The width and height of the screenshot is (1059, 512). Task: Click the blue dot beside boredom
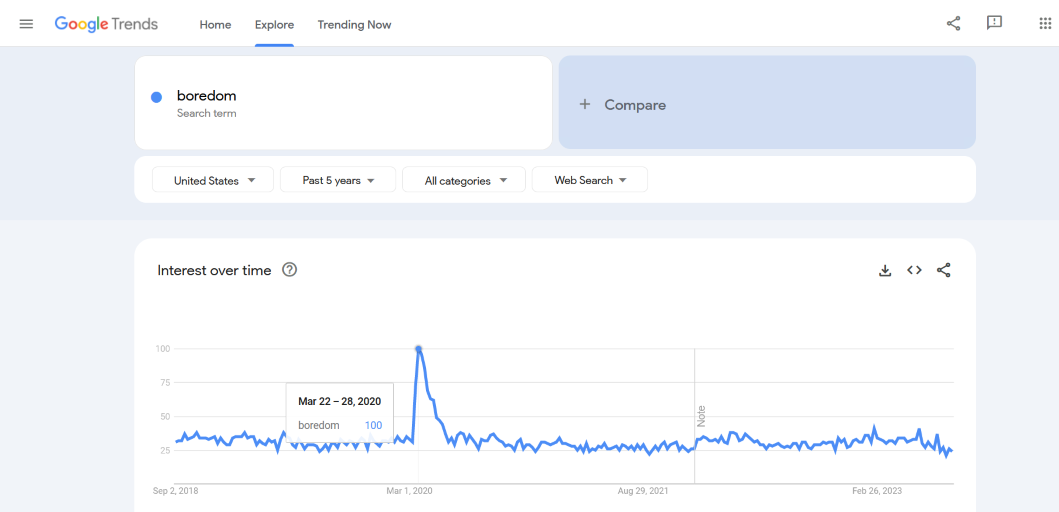(157, 97)
